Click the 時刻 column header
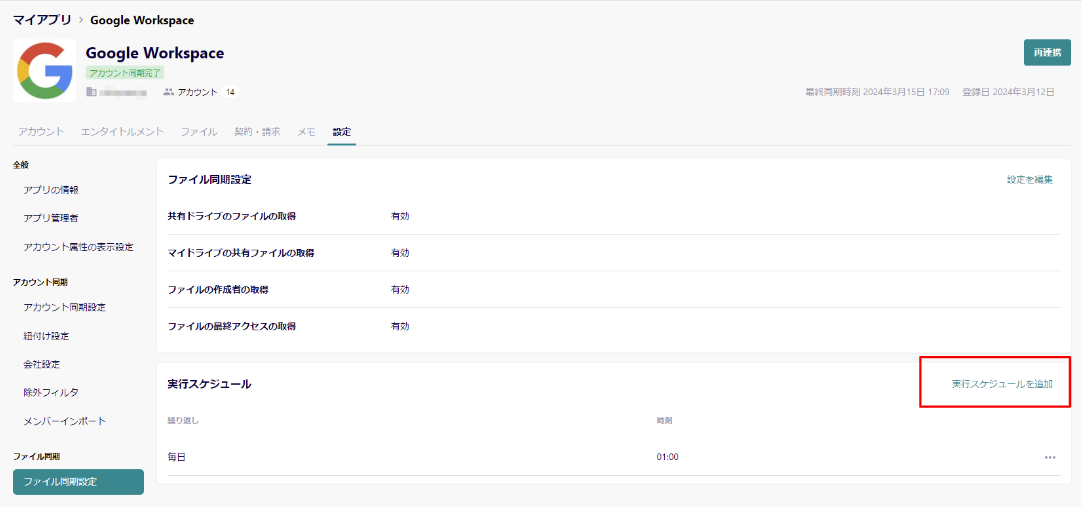The width and height of the screenshot is (1083, 507). (x=664, y=420)
